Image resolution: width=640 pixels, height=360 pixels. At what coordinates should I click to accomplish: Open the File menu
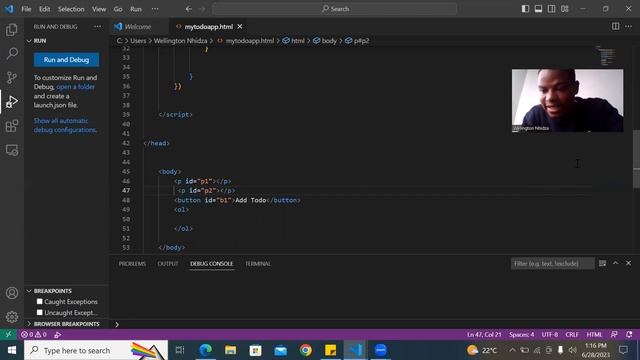pos(26,9)
